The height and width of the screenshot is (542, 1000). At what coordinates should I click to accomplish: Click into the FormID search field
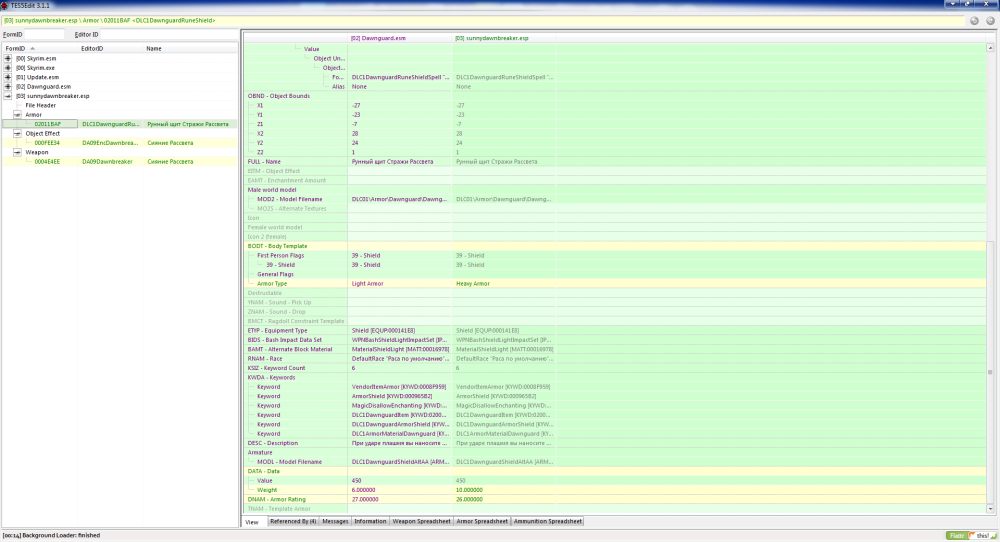44,34
